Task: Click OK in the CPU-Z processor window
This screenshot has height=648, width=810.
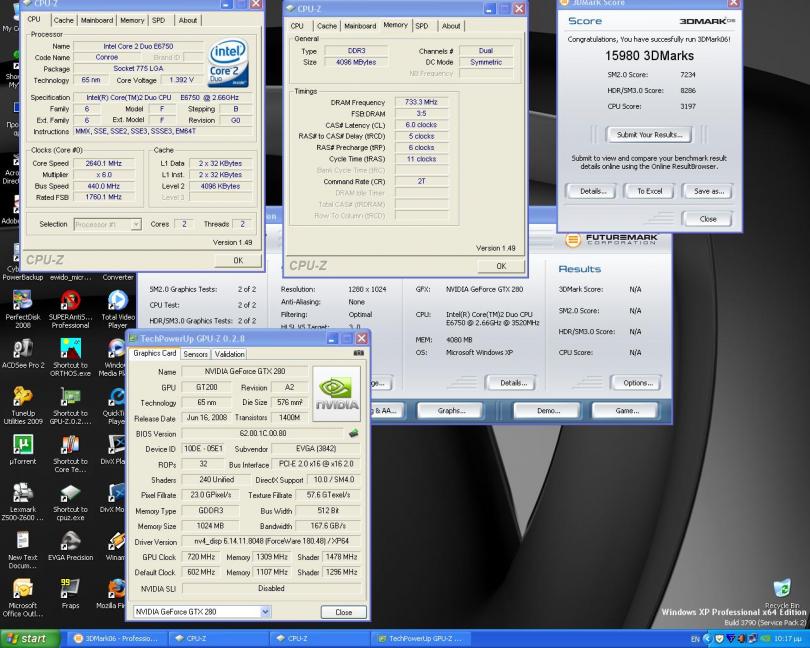Action: point(238,260)
